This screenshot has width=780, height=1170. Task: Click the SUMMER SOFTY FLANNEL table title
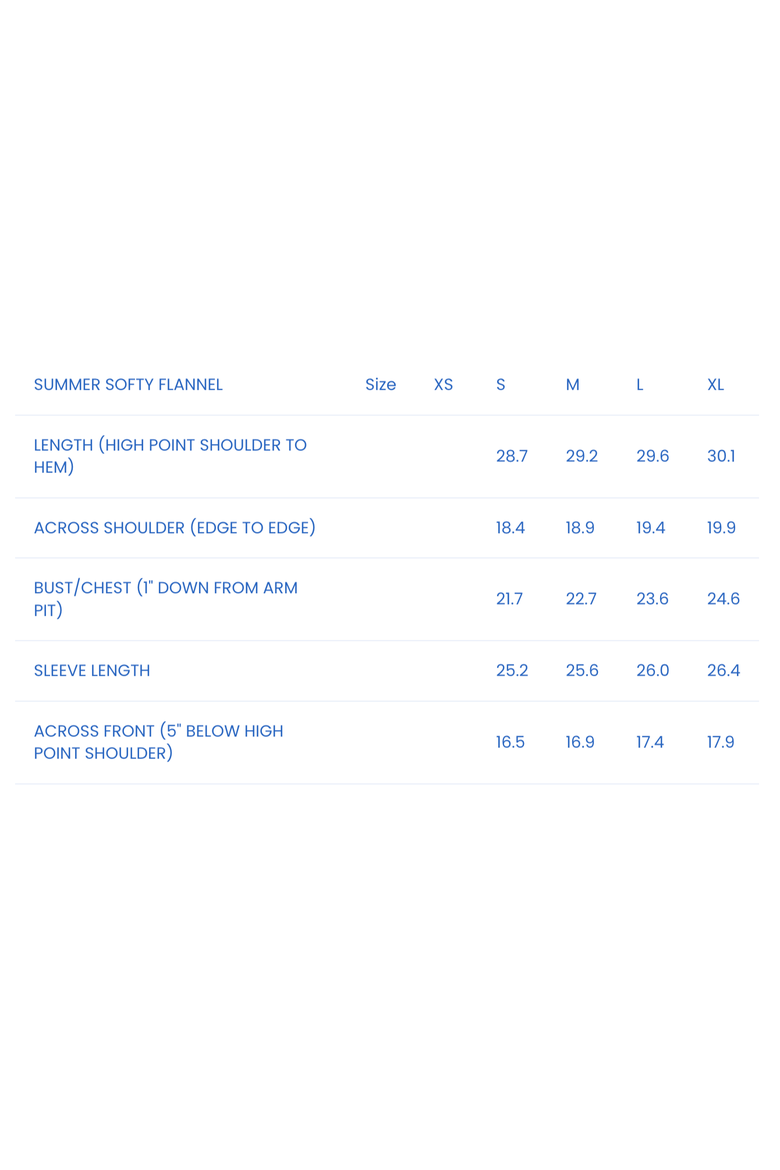click(x=128, y=384)
